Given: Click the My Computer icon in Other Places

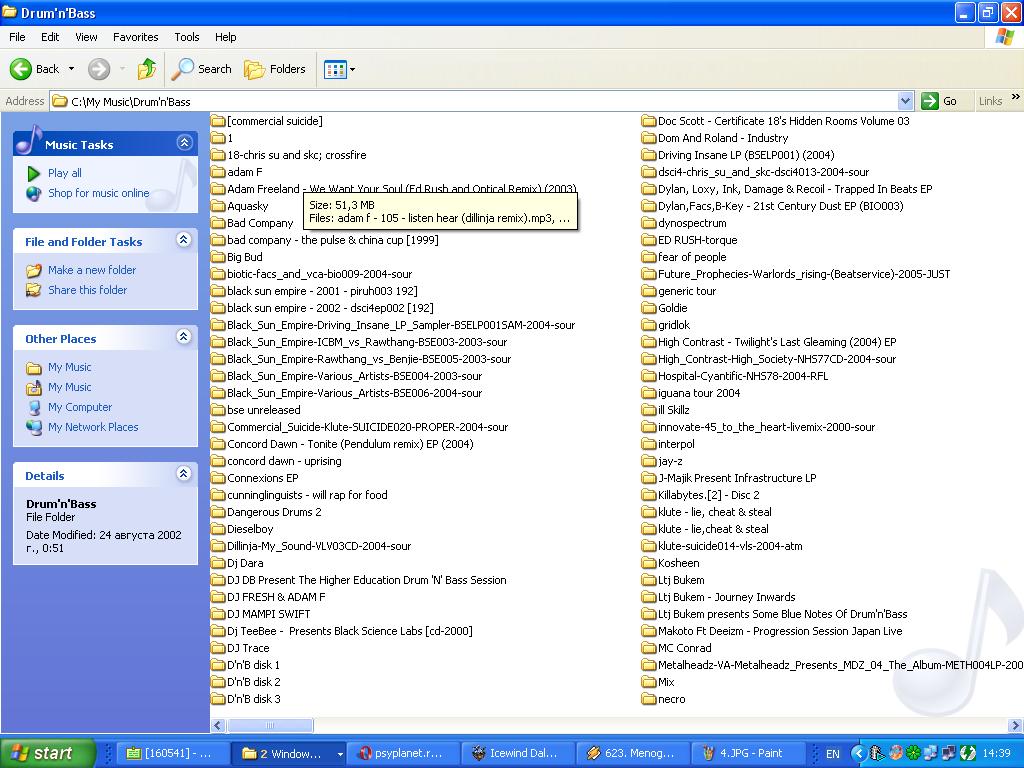Looking at the screenshot, I should [x=34, y=407].
